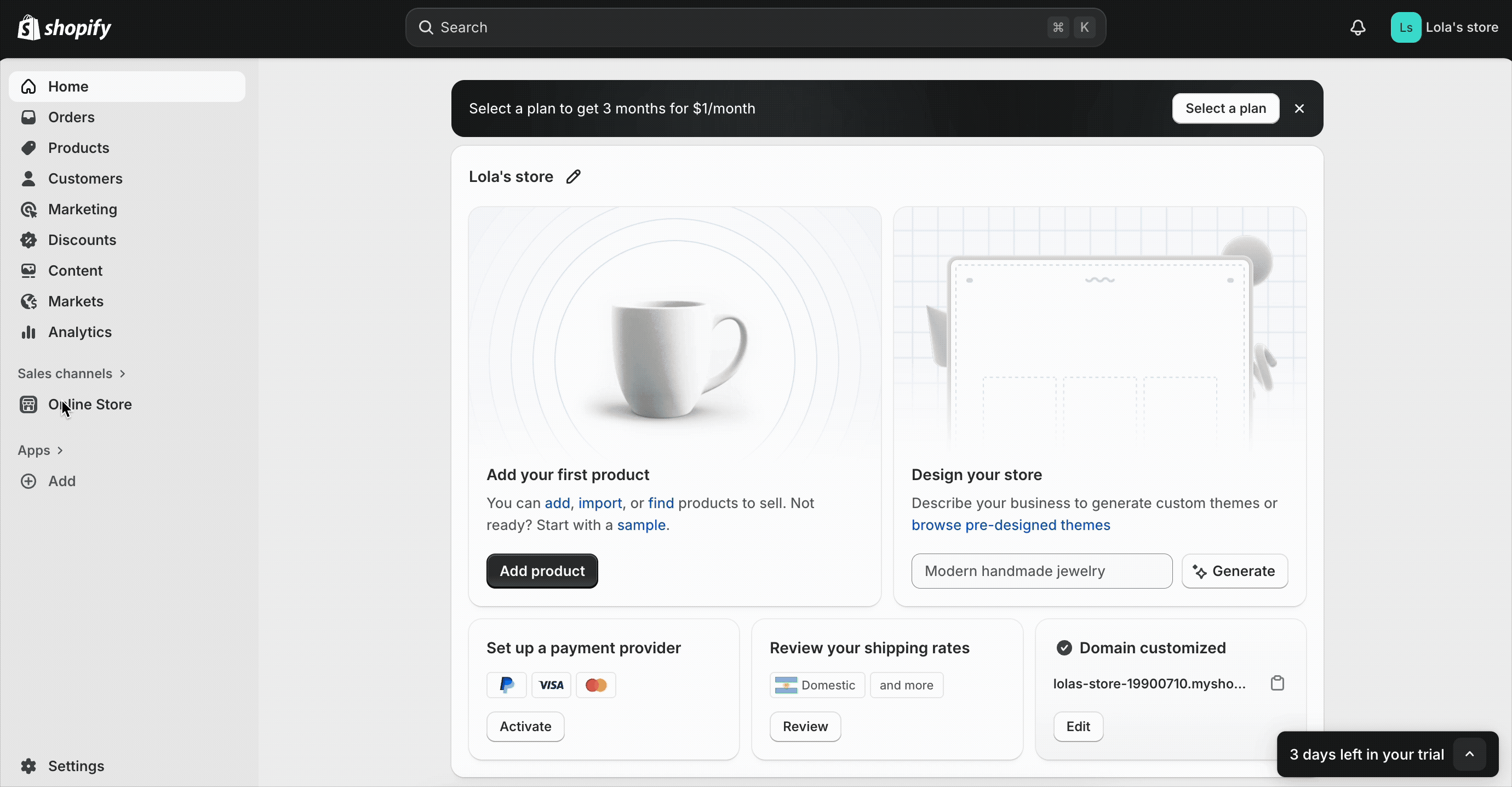Viewport: 1512px width, 787px height.
Task: Dismiss the Select a plan banner
Action: (x=1299, y=108)
